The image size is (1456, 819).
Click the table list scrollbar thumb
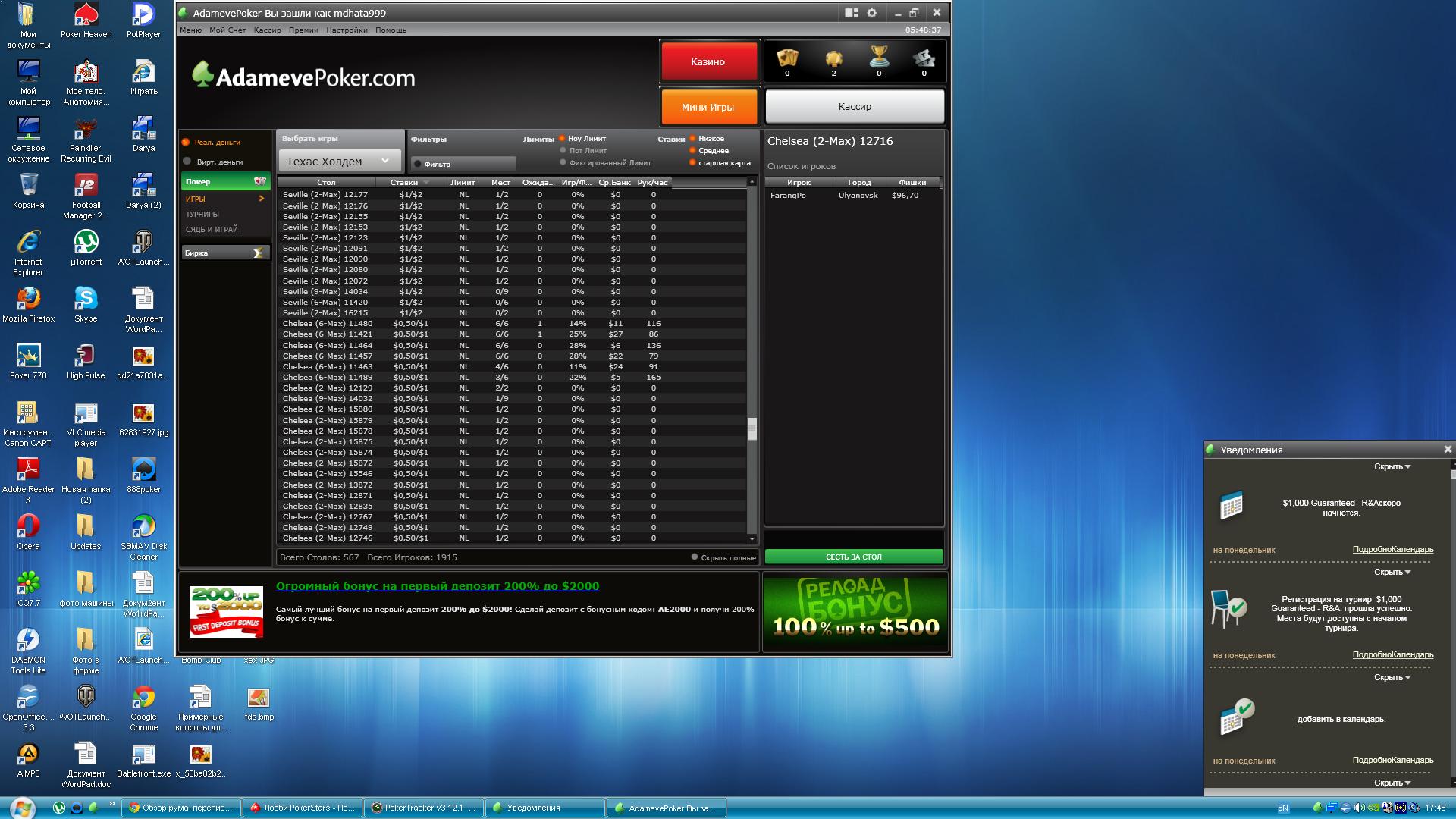[x=752, y=428]
